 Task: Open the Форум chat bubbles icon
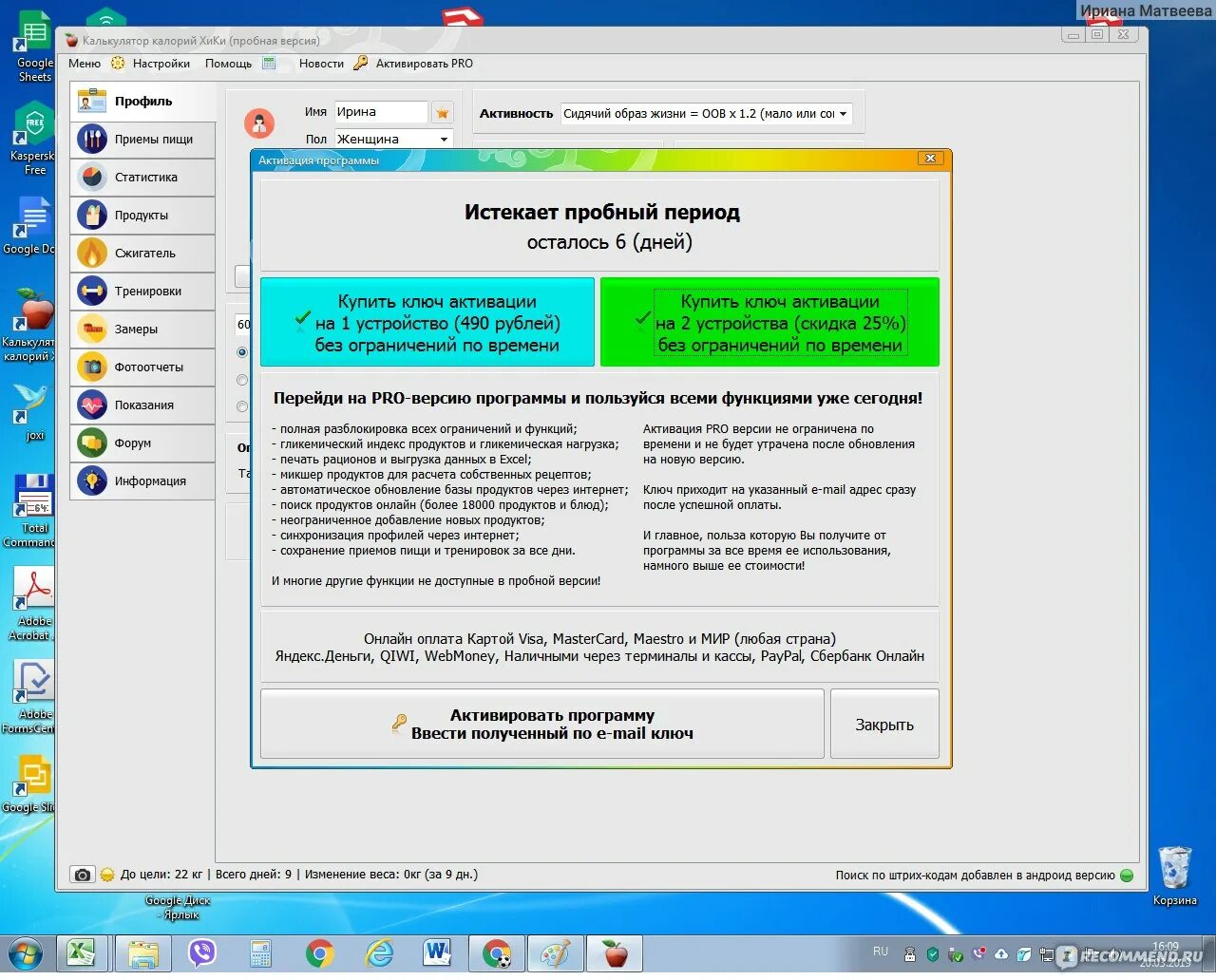(x=92, y=443)
